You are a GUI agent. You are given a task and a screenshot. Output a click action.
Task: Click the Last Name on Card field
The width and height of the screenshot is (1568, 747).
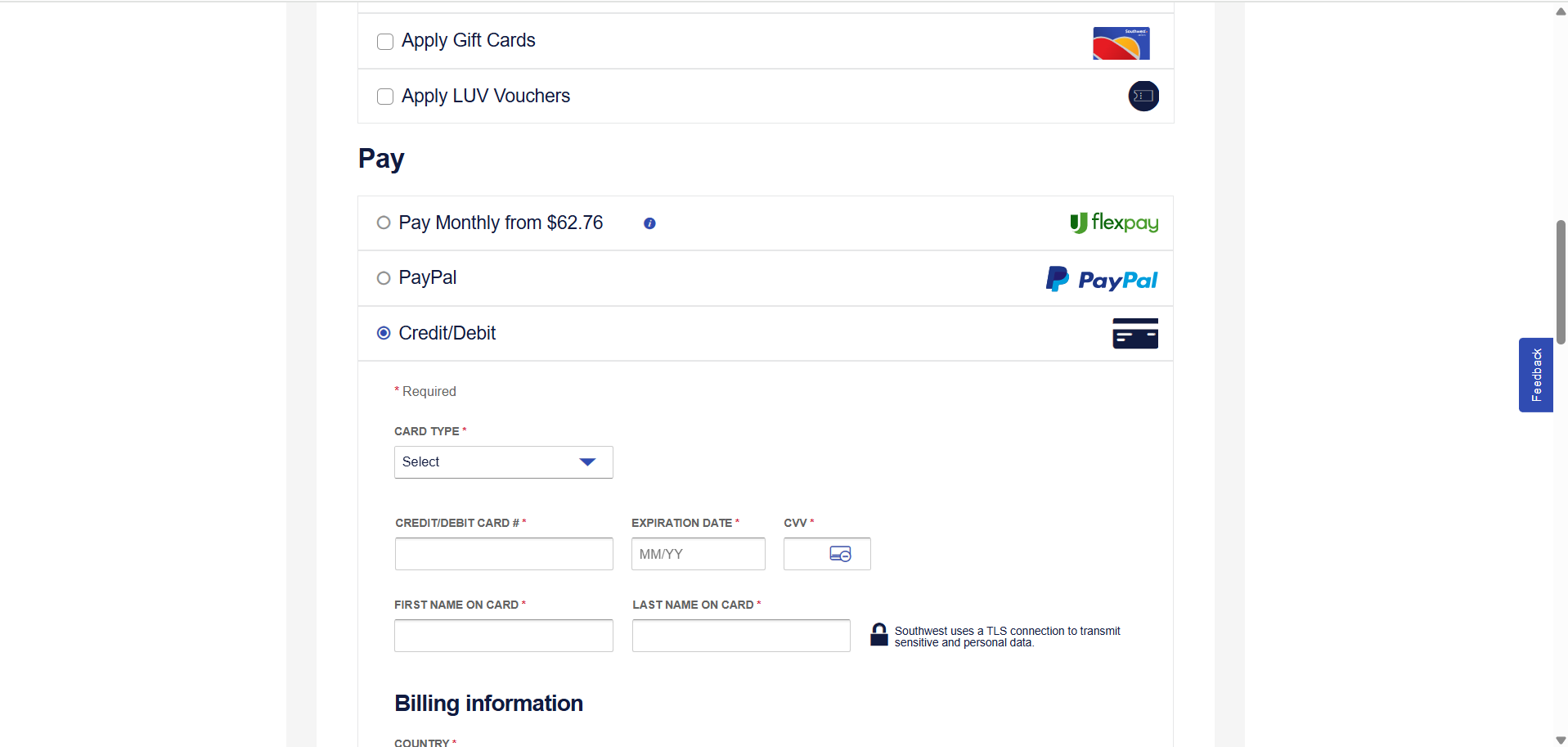pos(740,636)
